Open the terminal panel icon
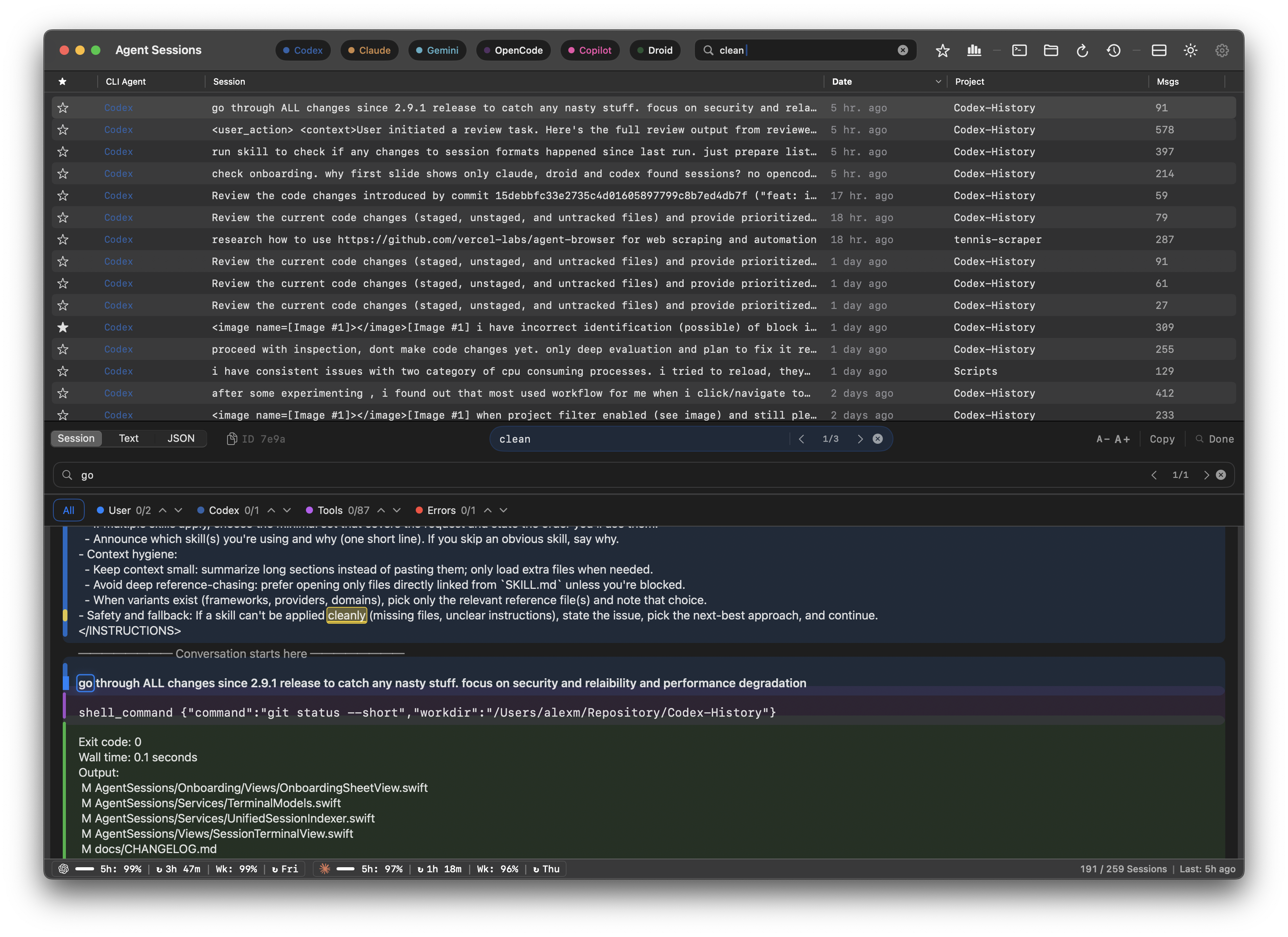This screenshot has width=1288, height=937. pos(1020,50)
